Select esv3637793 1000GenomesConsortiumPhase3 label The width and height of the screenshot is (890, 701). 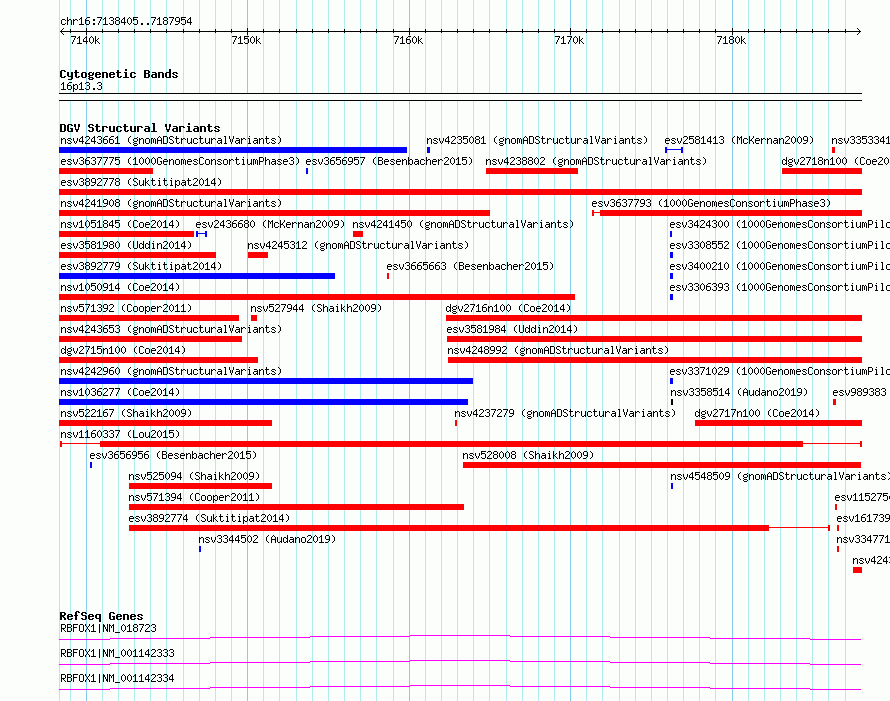coord(711,203)
